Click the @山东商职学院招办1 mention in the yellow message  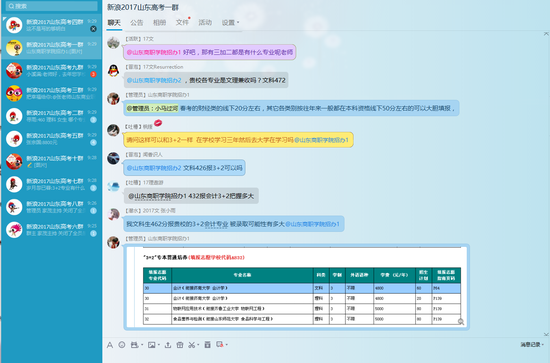point(321,140)
